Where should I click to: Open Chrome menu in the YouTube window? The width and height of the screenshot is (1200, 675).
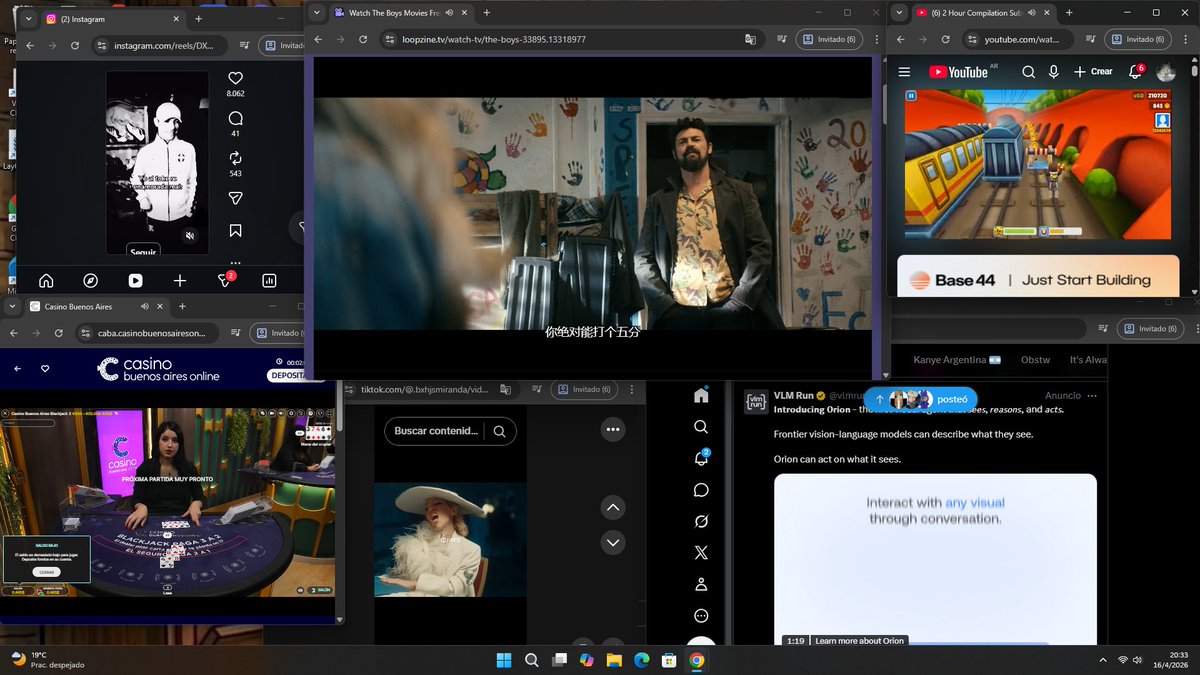pos(1187,39)
